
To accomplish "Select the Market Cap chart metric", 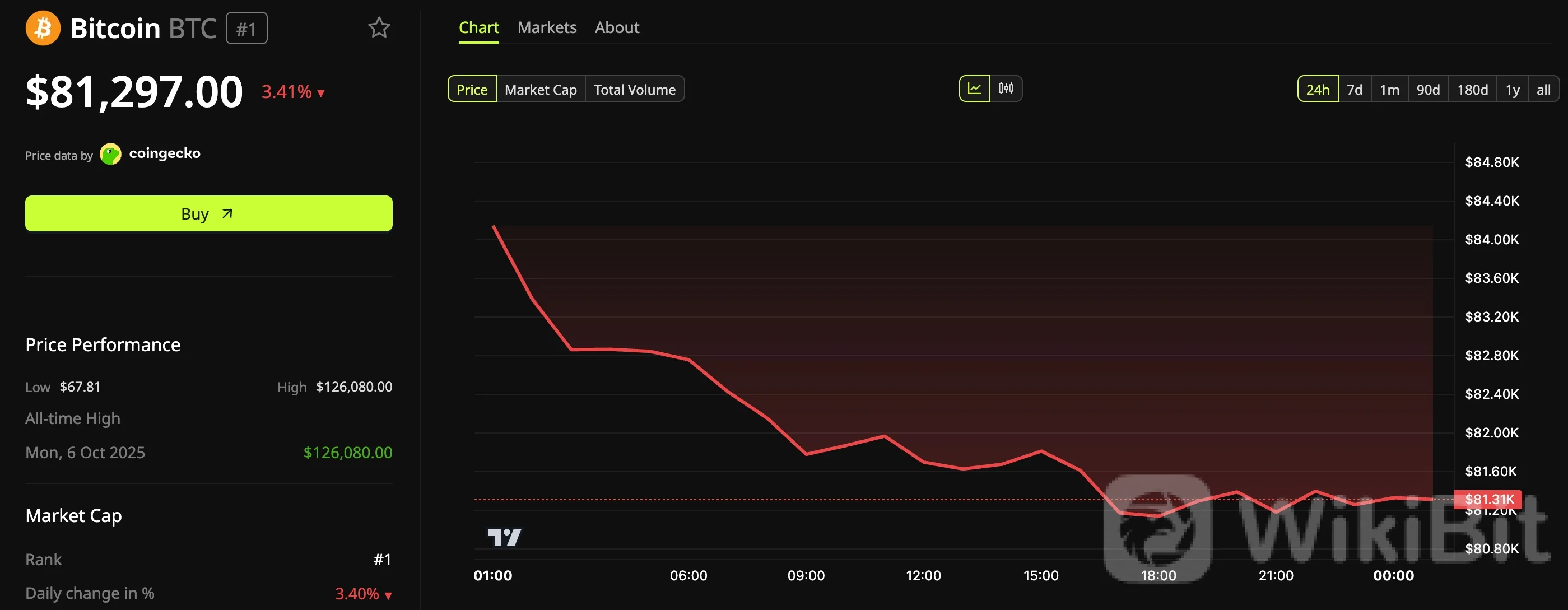I will click(541, 89).
